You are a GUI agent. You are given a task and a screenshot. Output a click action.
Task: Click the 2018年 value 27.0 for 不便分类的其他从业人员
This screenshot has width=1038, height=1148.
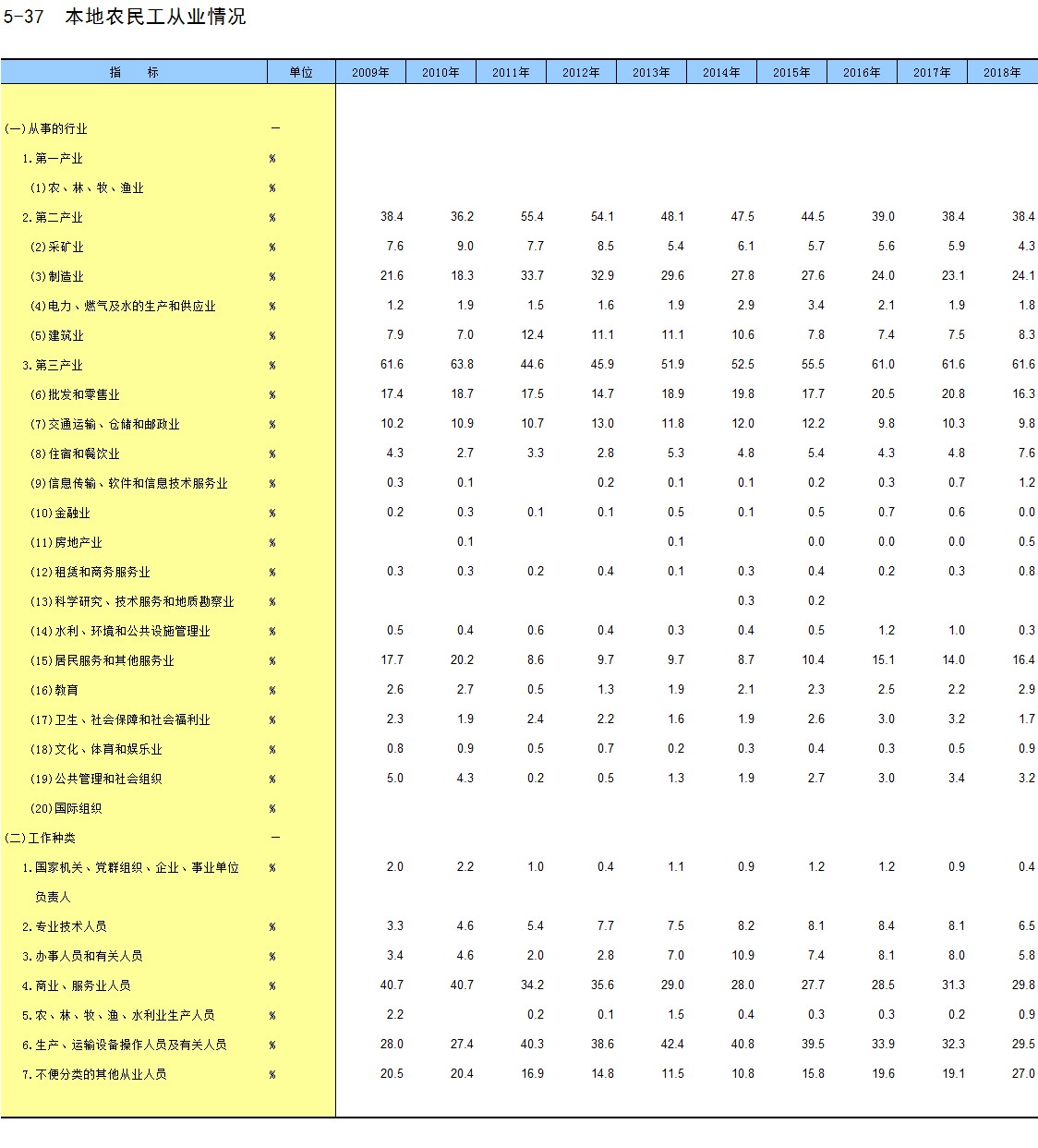click(x=1023, y=1074)
